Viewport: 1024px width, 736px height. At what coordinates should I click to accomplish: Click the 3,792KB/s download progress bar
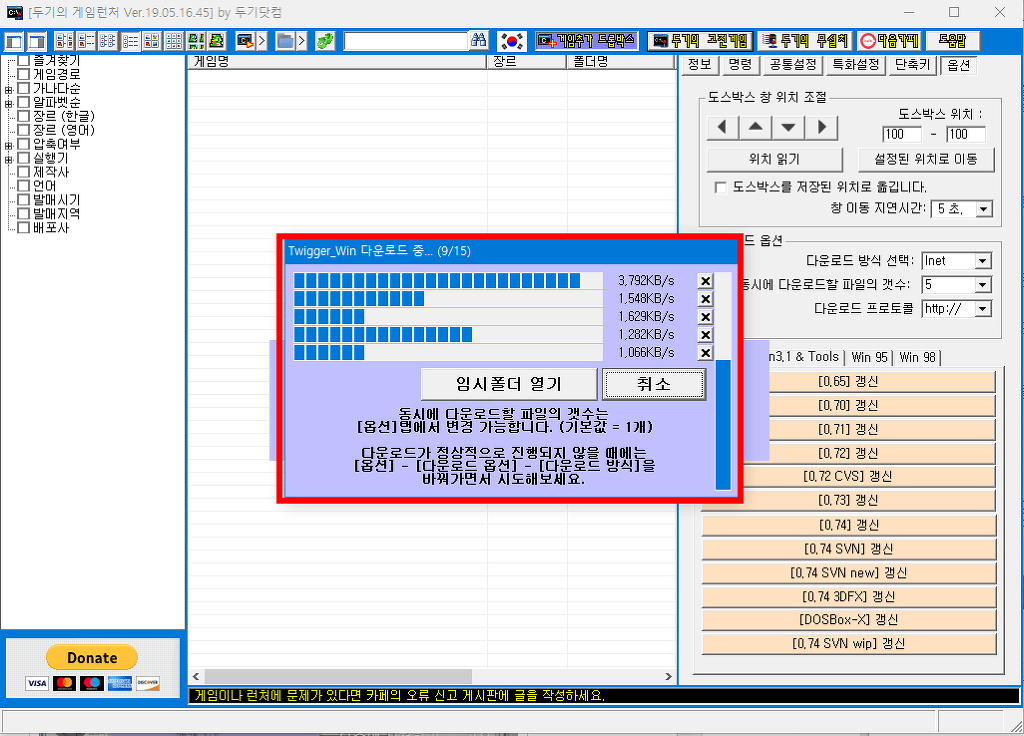tap(448, 281)
